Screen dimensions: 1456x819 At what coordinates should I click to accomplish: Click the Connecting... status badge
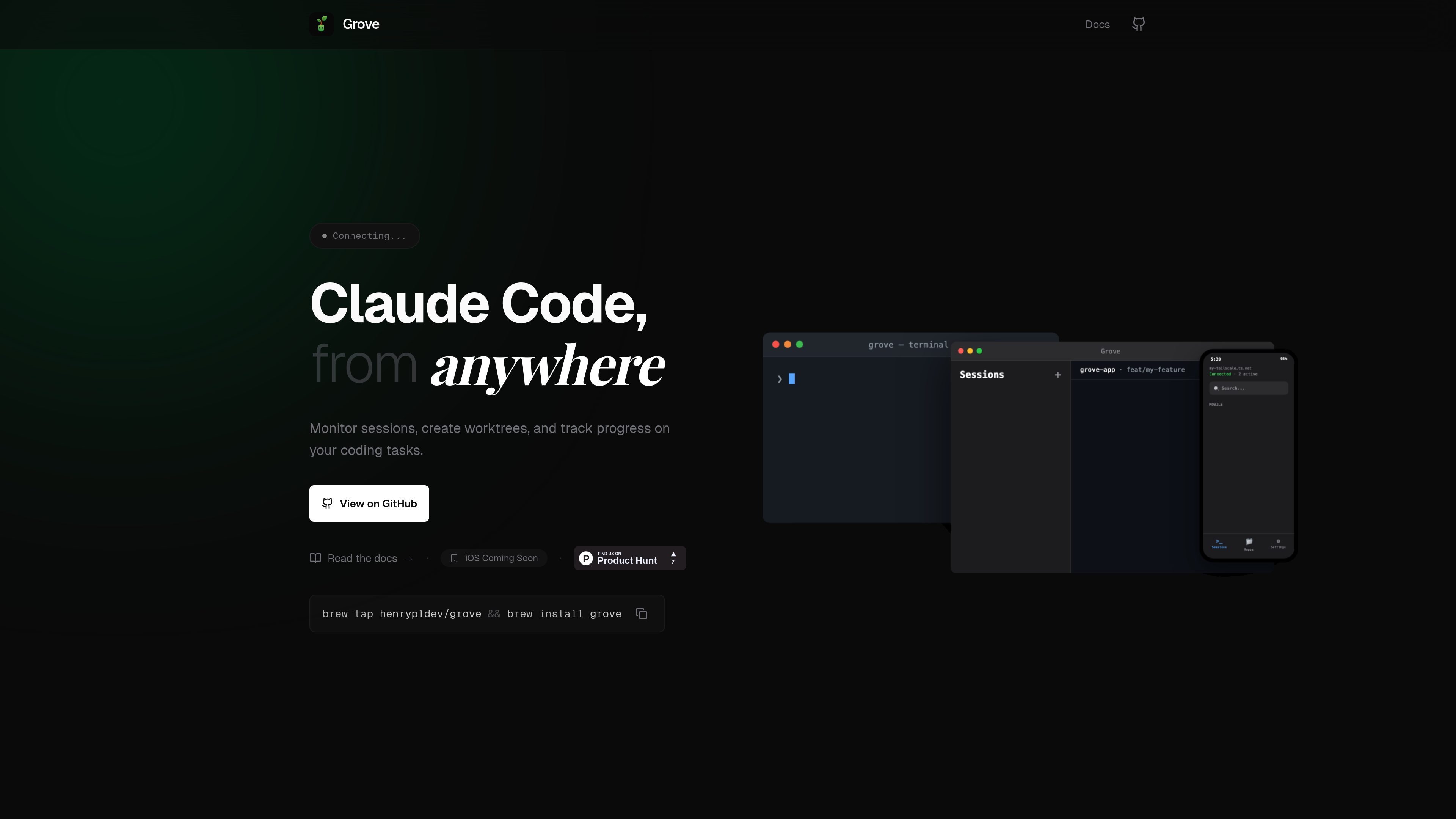click(x=364, y=236)
